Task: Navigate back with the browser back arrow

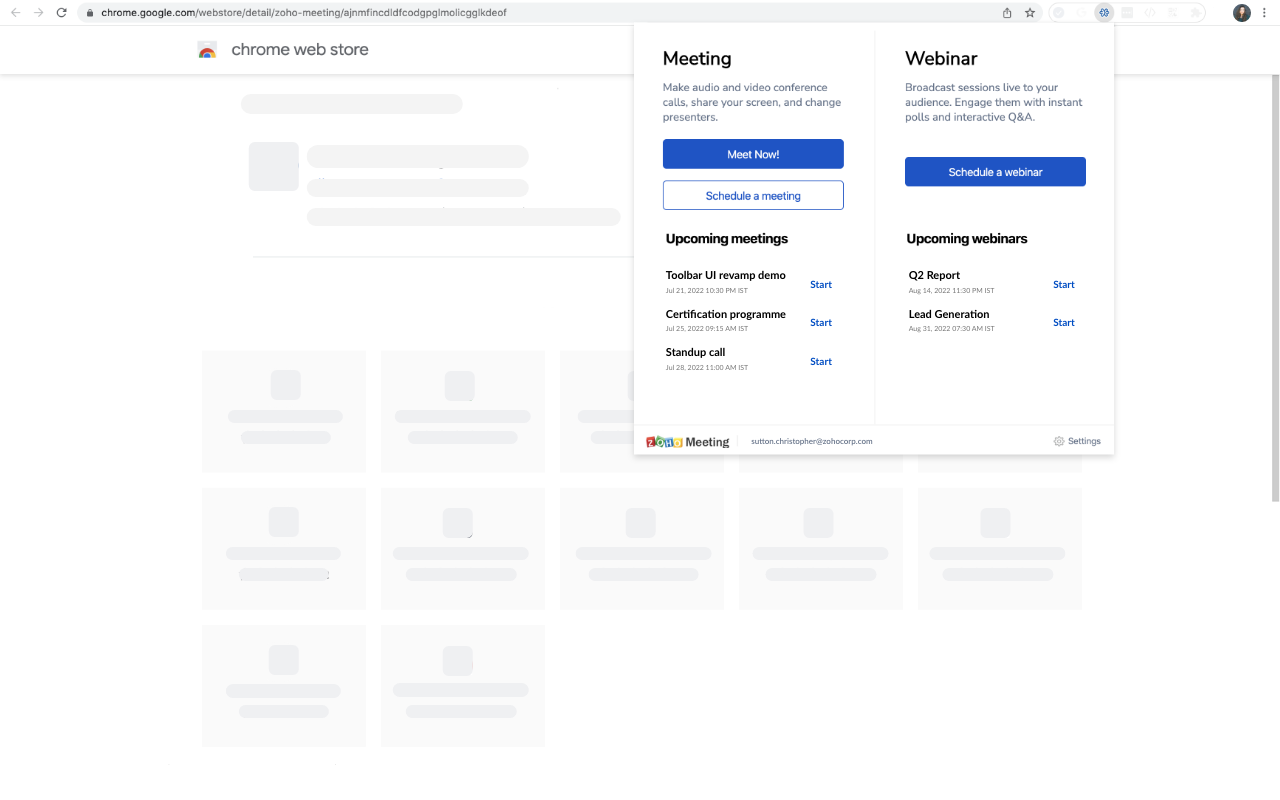Action: point(14,13)
